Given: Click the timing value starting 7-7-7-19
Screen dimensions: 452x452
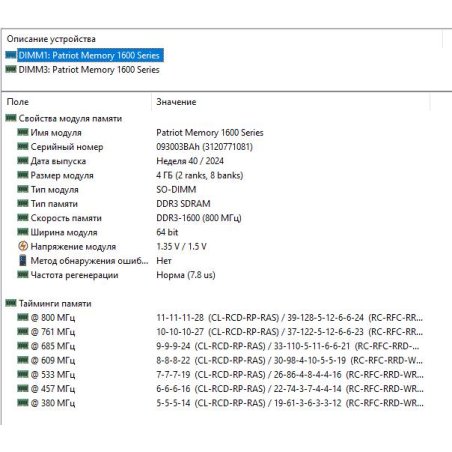Looking at the screenshot, I should coord(290,375).
